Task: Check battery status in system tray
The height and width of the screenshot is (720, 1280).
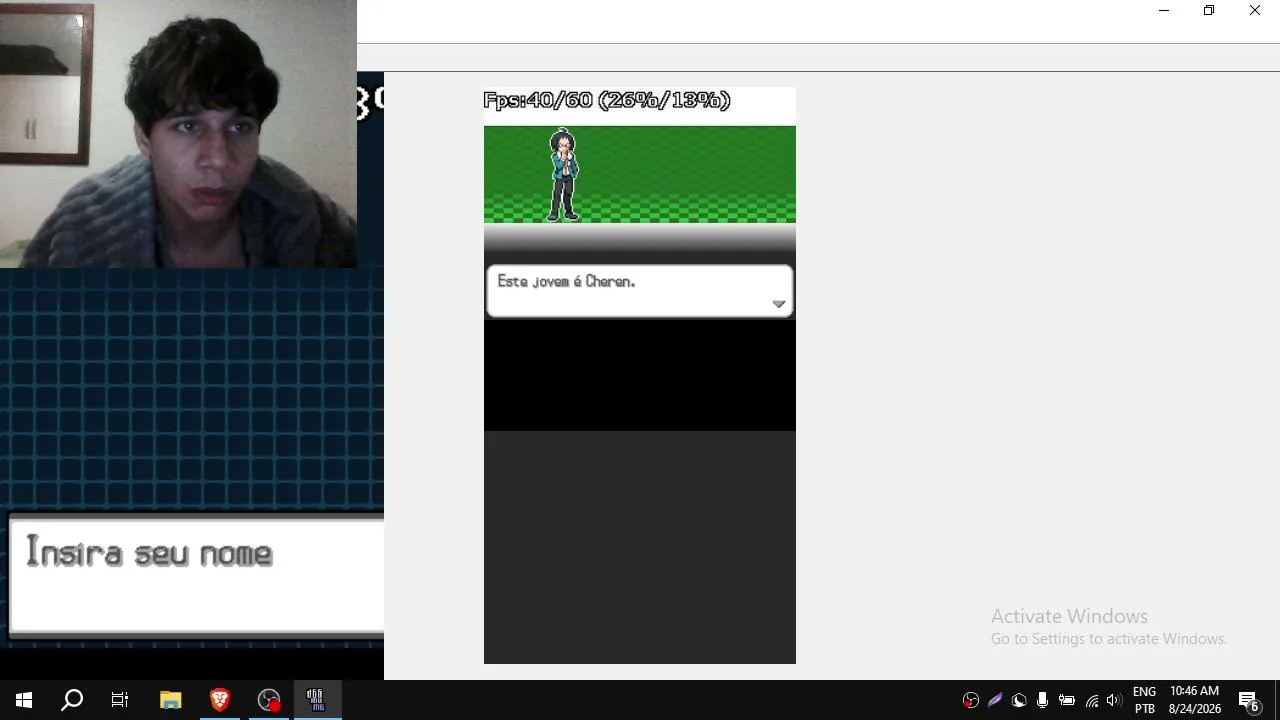Action: pyautogui.click(x=1067, y=700)
